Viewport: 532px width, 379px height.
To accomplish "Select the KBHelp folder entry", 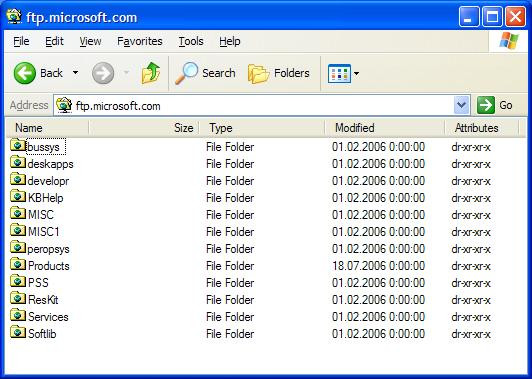I will 37,197.
